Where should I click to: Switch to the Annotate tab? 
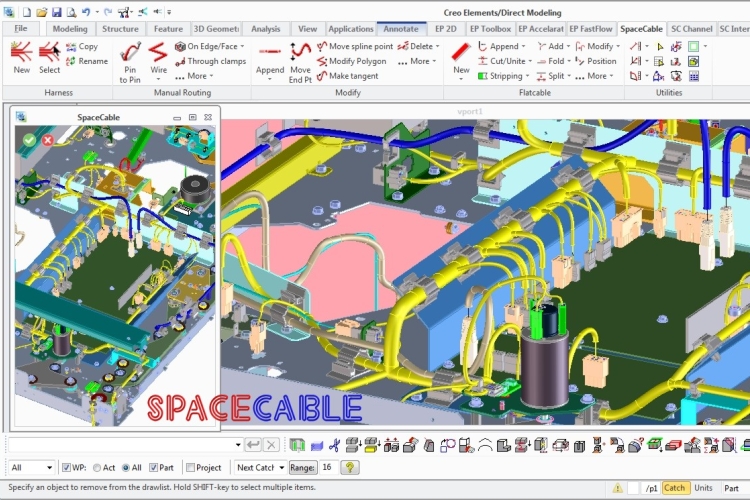[401, 29]
